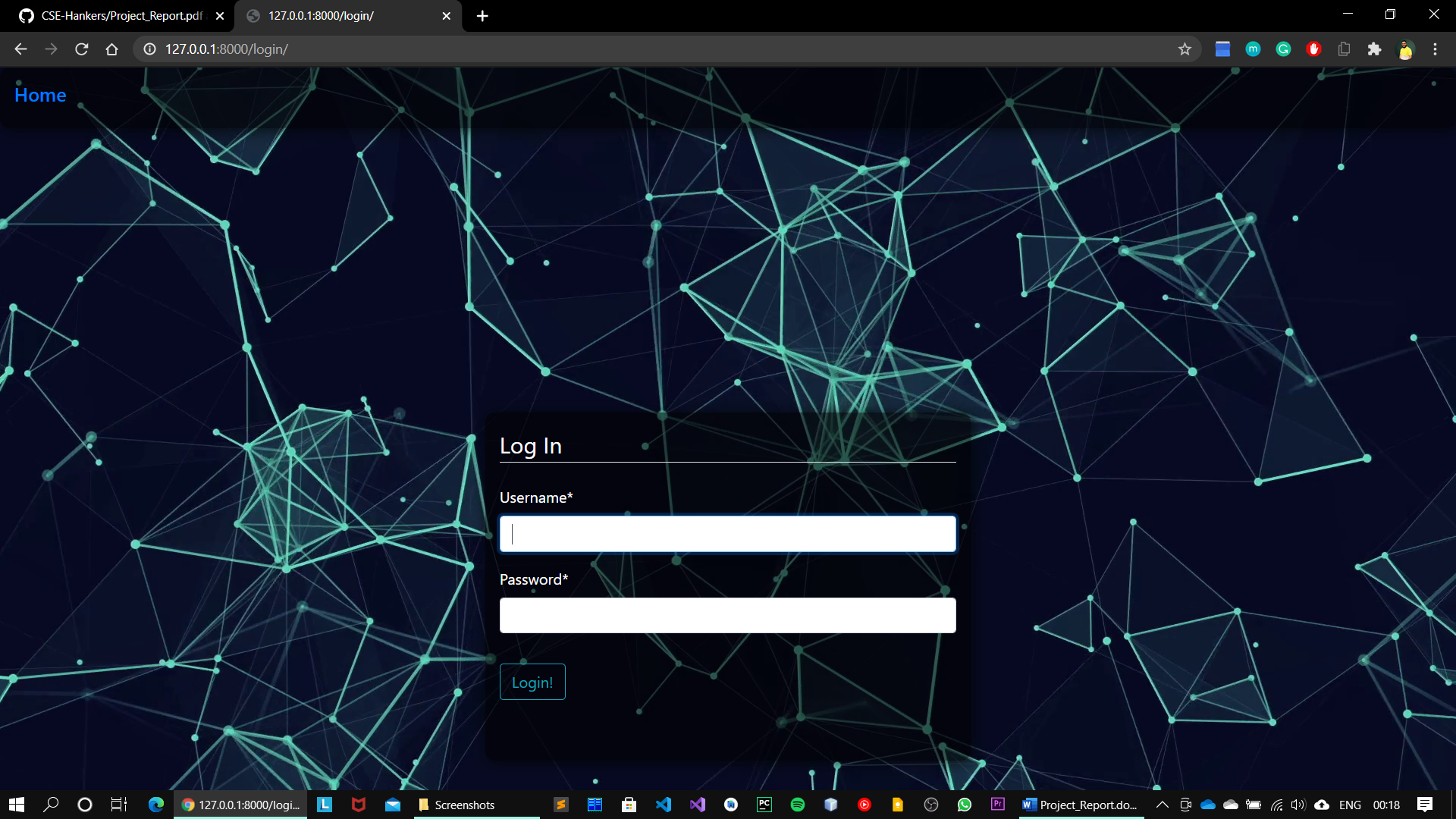Focus the Username input field
The width and height of the screenshot is (1456, 819).
point(727,534)
